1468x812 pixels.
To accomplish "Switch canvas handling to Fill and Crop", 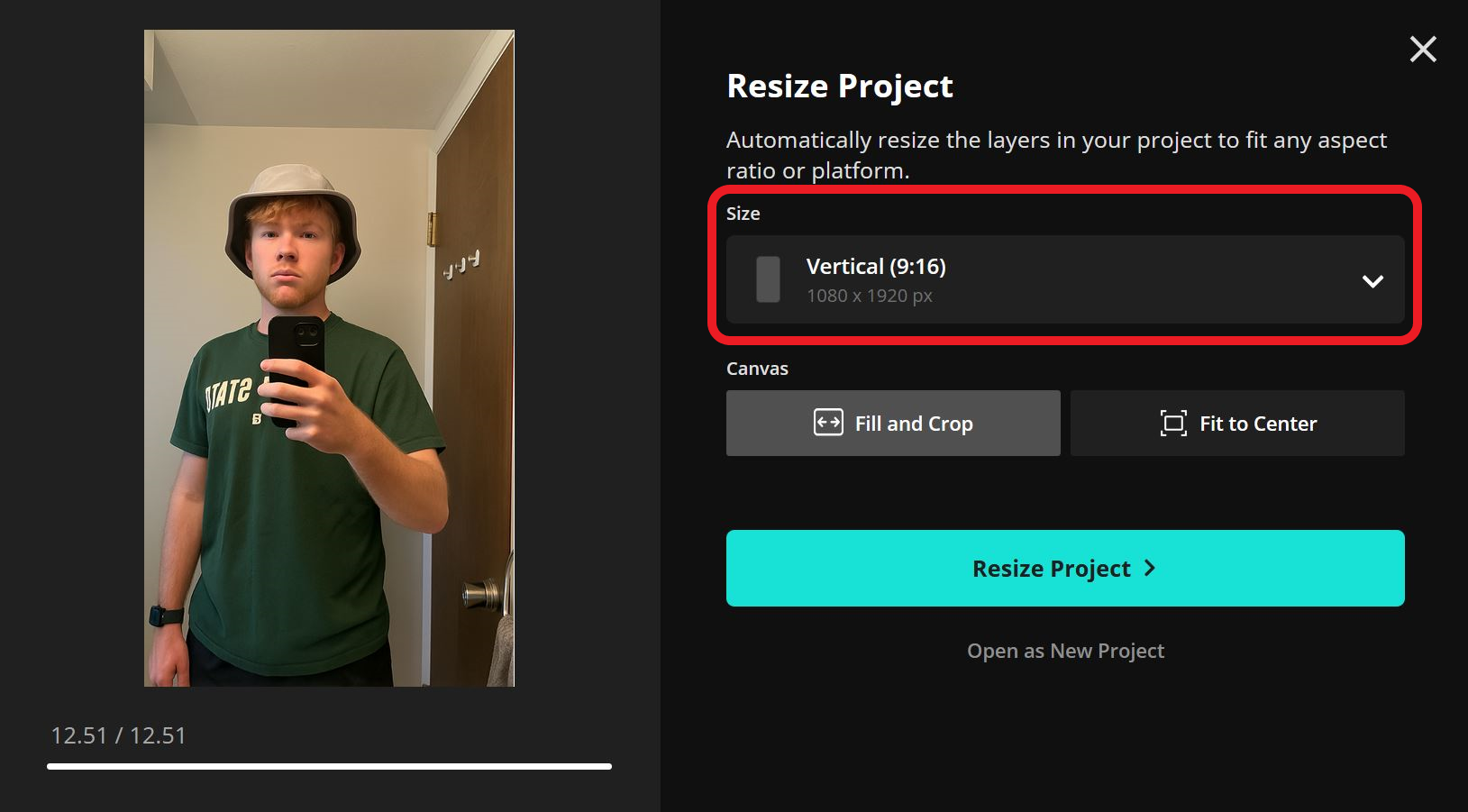I will tap(892, 423).
